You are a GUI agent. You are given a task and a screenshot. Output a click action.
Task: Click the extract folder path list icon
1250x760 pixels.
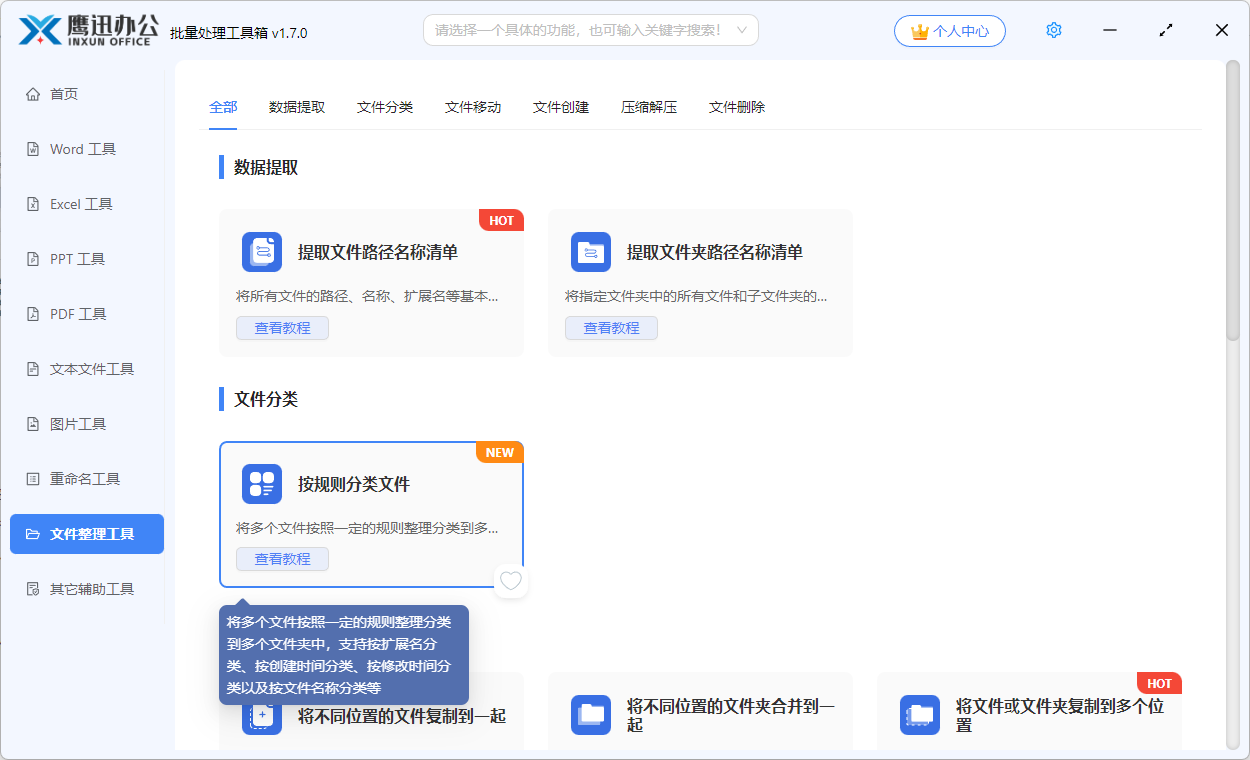pyautogui.click(x=591, y=252)
